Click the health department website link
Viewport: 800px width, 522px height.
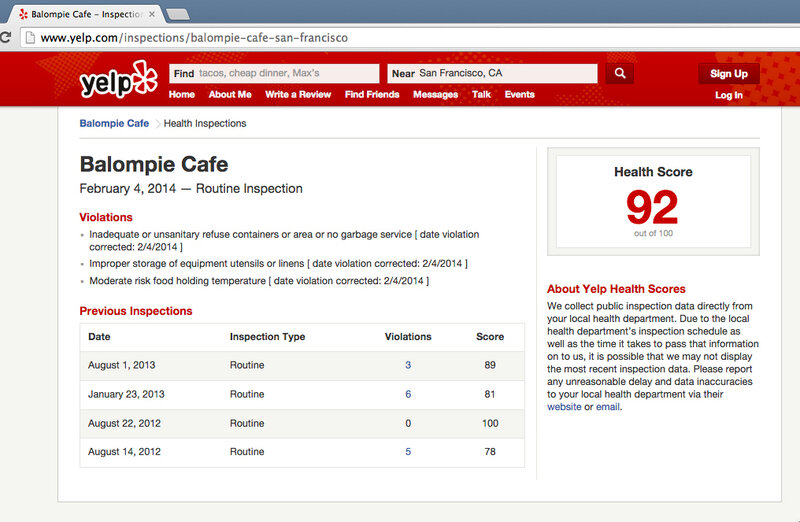pyautogui.click(x=564, y=407)
